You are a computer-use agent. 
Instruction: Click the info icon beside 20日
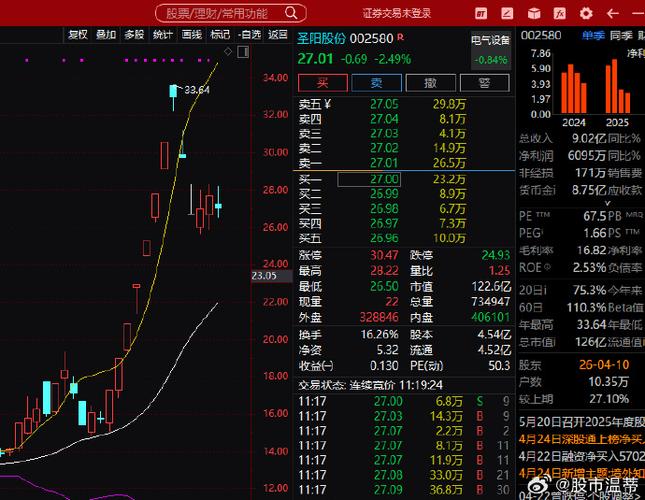tap(545, 290)
